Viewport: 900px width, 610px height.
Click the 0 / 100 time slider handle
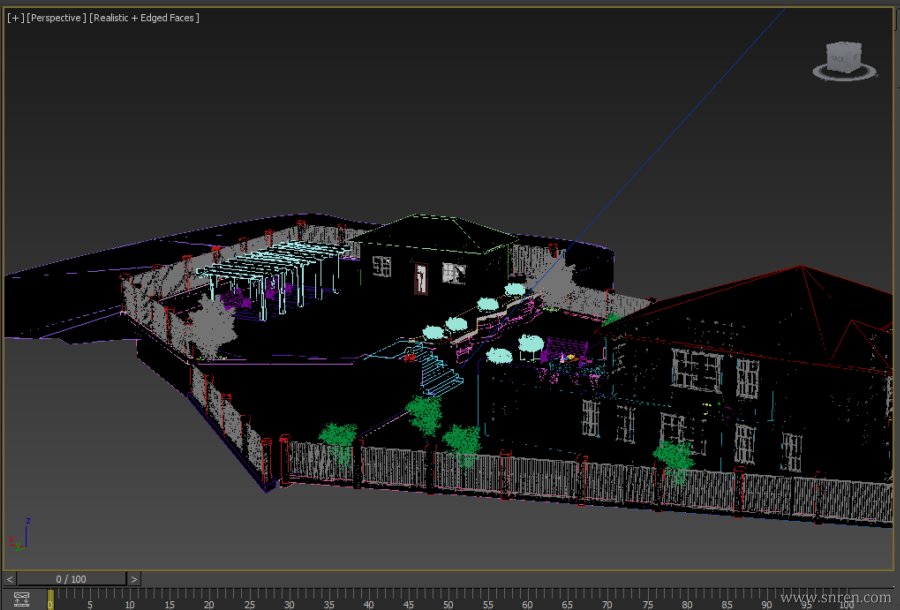pyautogui.click(x=71, y=579)
